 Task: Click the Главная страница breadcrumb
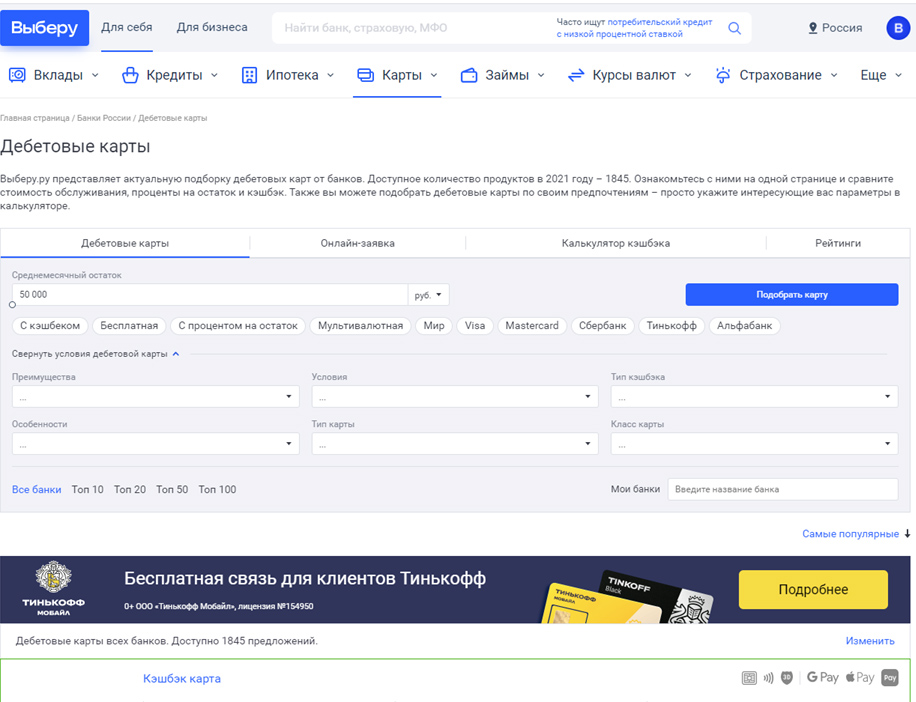click(x=34, y=118)
